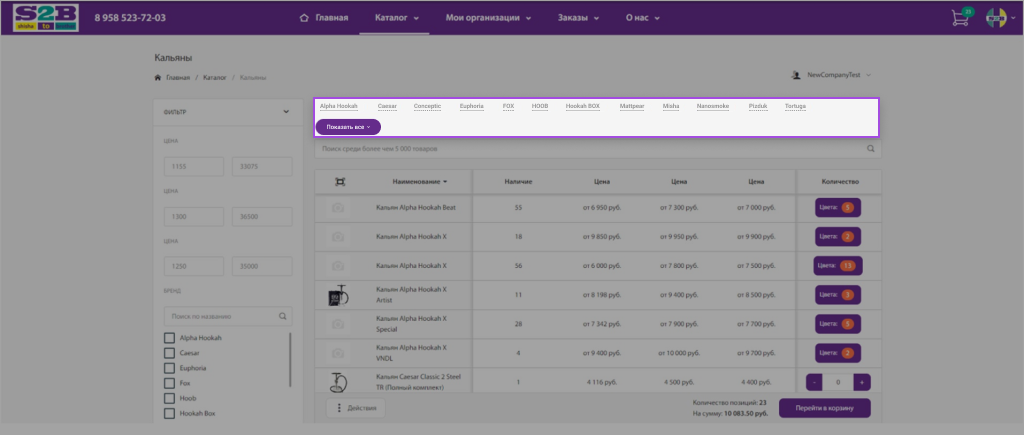Viewport: 1024px width, 435px height.
Task: Open image of Кальян Caesar Classic 2 Steel
Action: [x=338, y=381]
